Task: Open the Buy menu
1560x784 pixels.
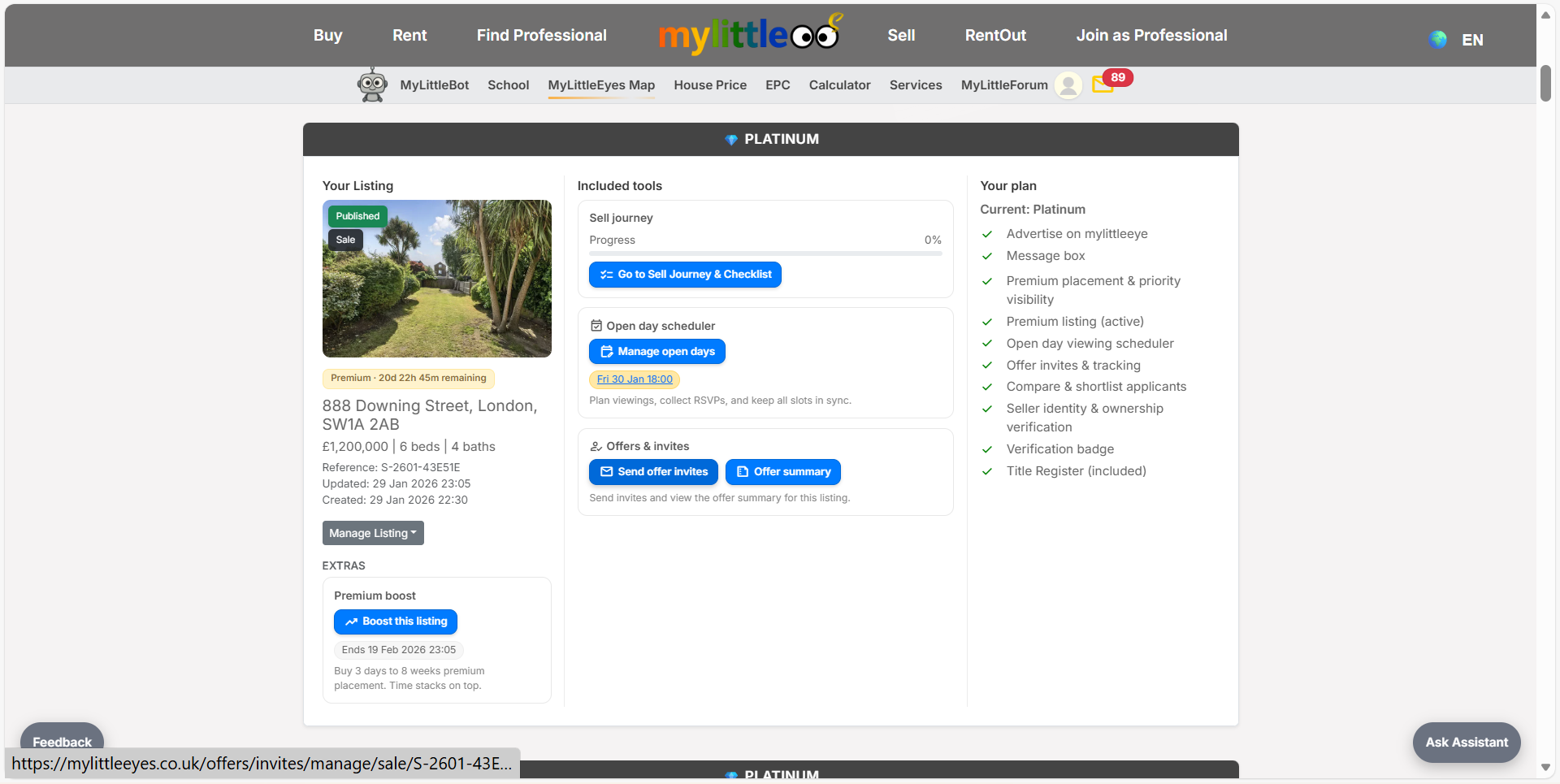Action: (x=327, y=35)
